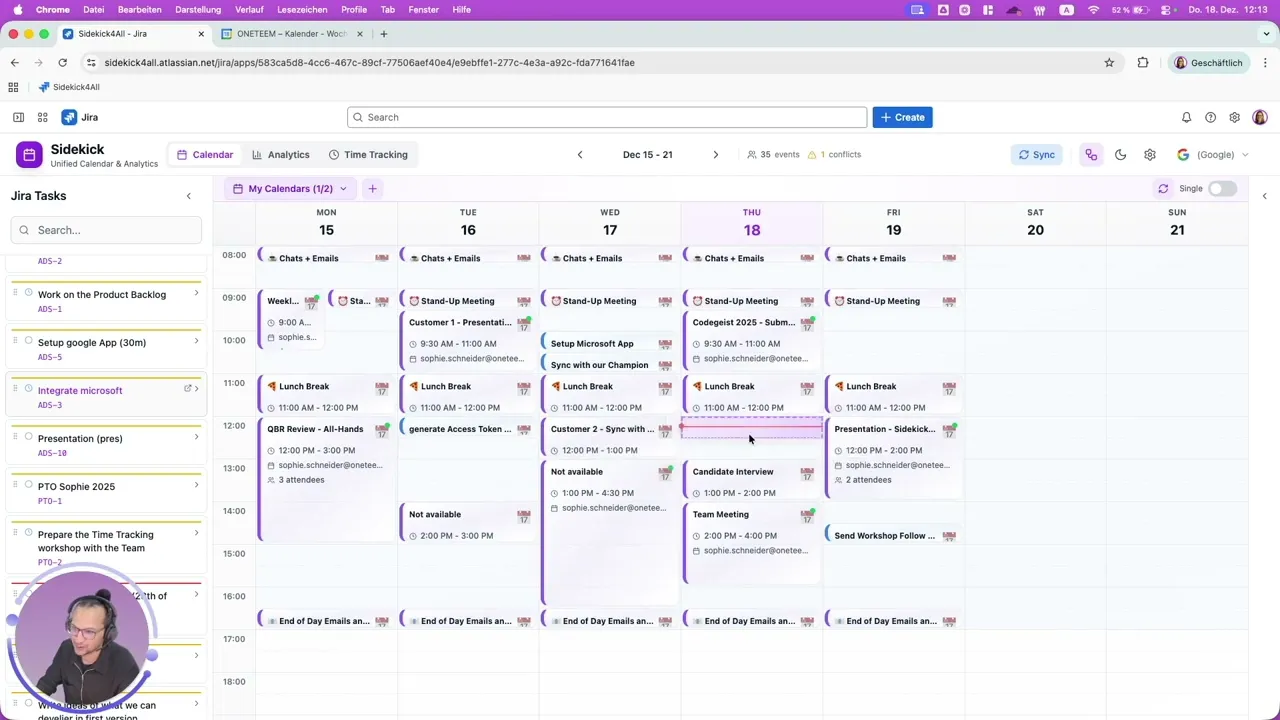Open the Sidekick4All bookmark
This screenshot has width=1280, height=720.
point(68,87)
